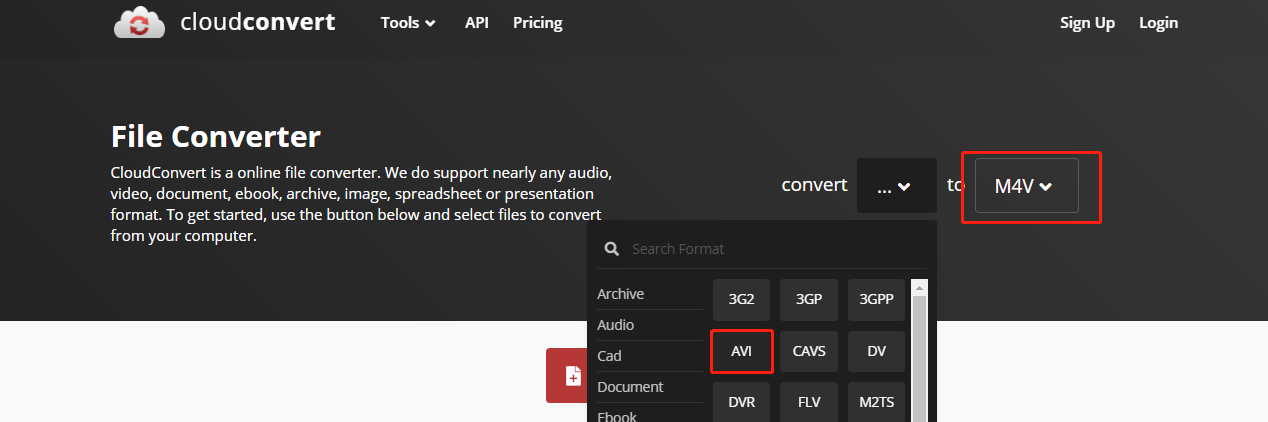1268x422 pixels.
Task: Select the CAVS format option
Action: click(x=808, y=352)
